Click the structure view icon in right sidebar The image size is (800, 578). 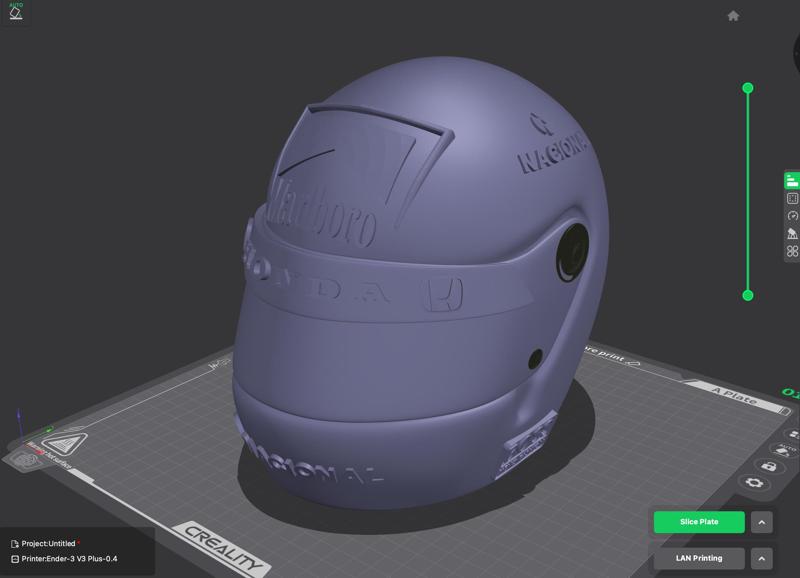792,198
